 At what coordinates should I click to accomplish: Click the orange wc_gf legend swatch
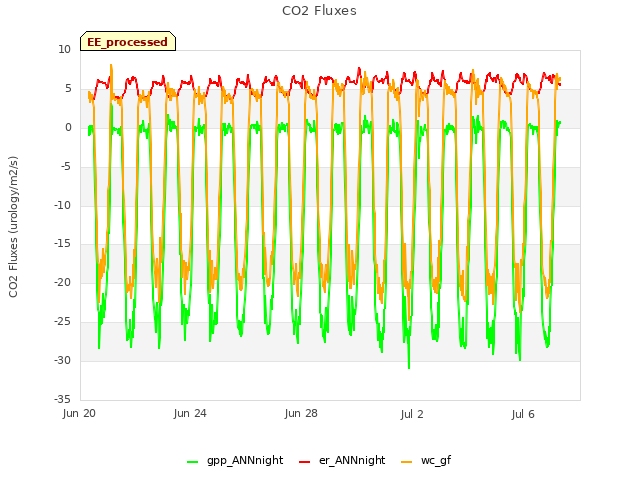click(x=407, y=462)
